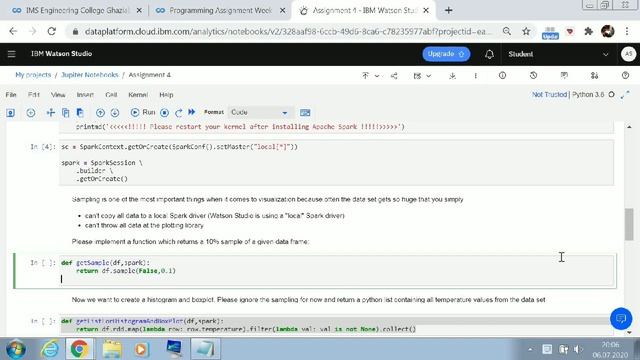Viewport: 640px width, 360px height.
Task: Open the command palette keyboard icon
Action: (x=305, y=113)
